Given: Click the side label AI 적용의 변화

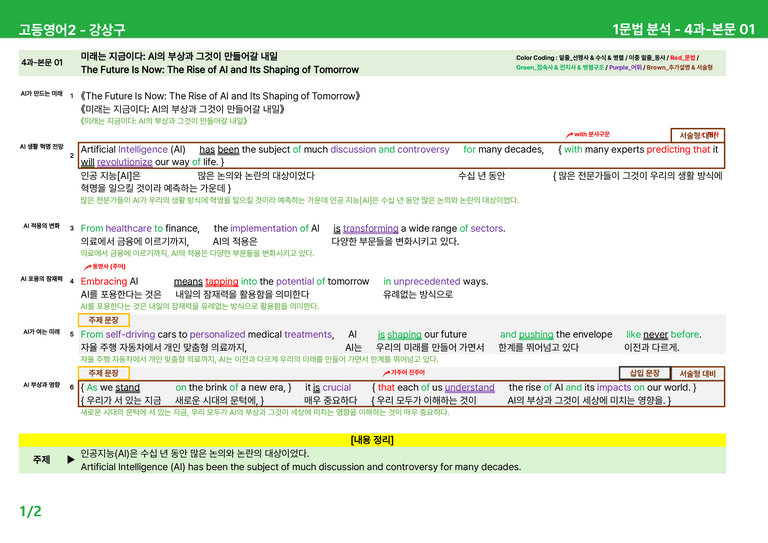Looking at the screenshot, I should click(42, 226).
